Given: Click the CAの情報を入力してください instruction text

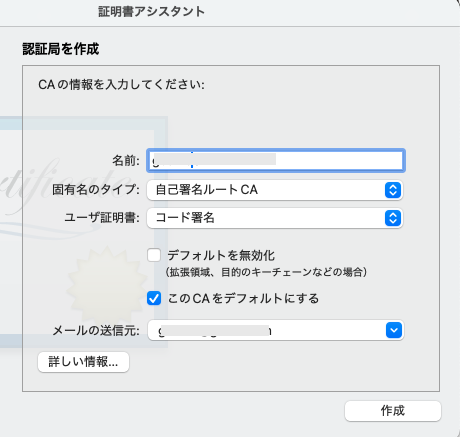Looking at the screenshot, I should (121, 84).
